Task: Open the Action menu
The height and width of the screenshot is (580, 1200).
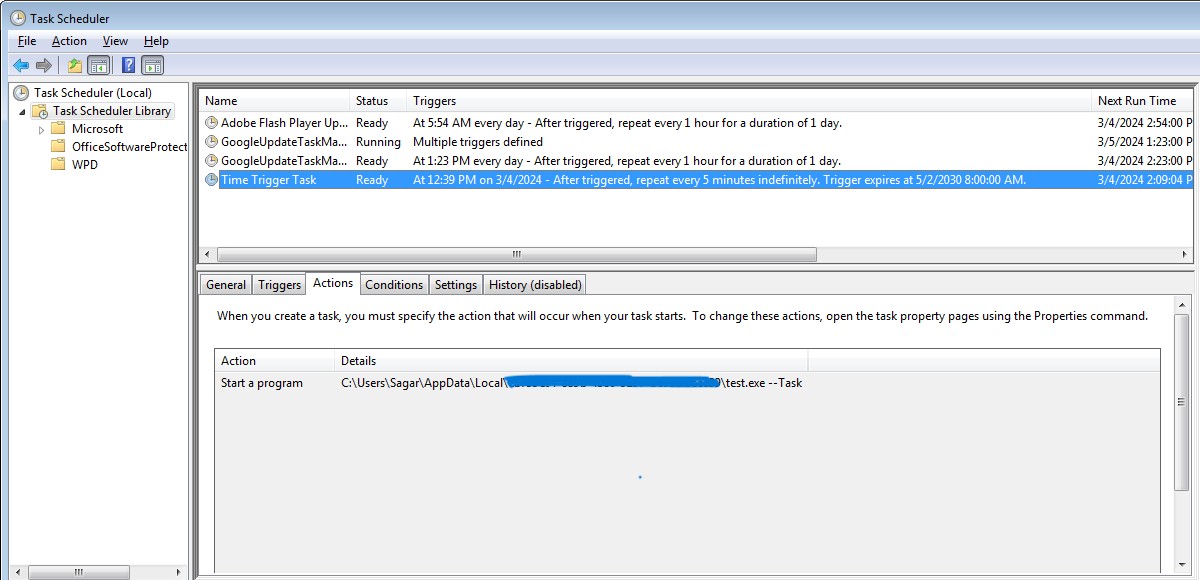Action: pos(69,41)
